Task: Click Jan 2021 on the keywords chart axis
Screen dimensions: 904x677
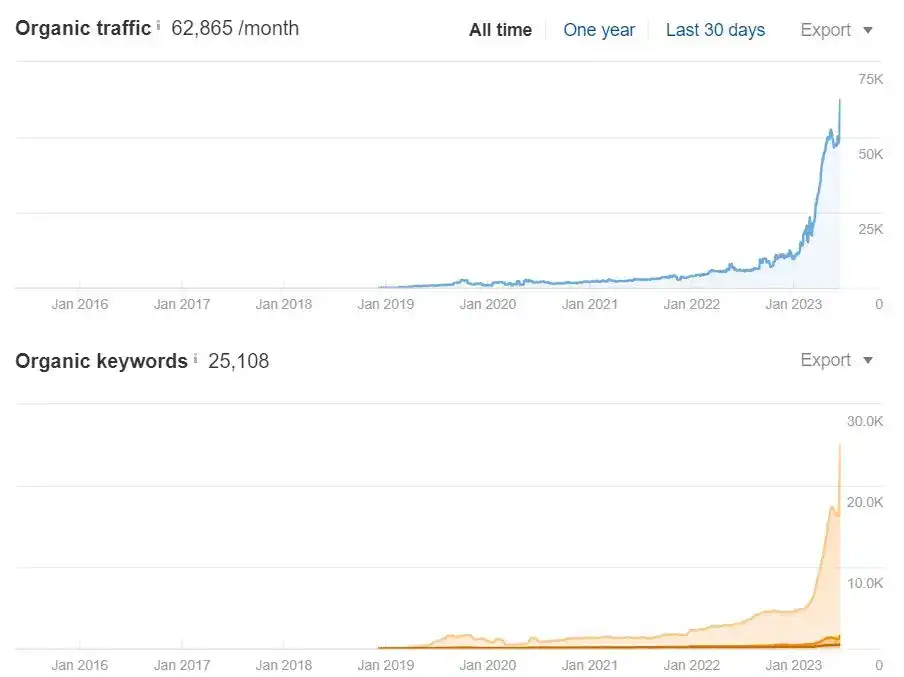Action: pos(590,665)
